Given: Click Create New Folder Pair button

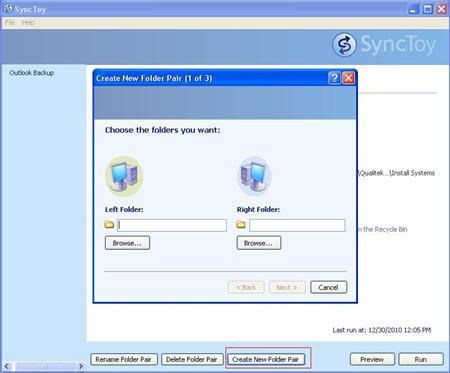Looking at the screenshot, I should click(266, 359).
